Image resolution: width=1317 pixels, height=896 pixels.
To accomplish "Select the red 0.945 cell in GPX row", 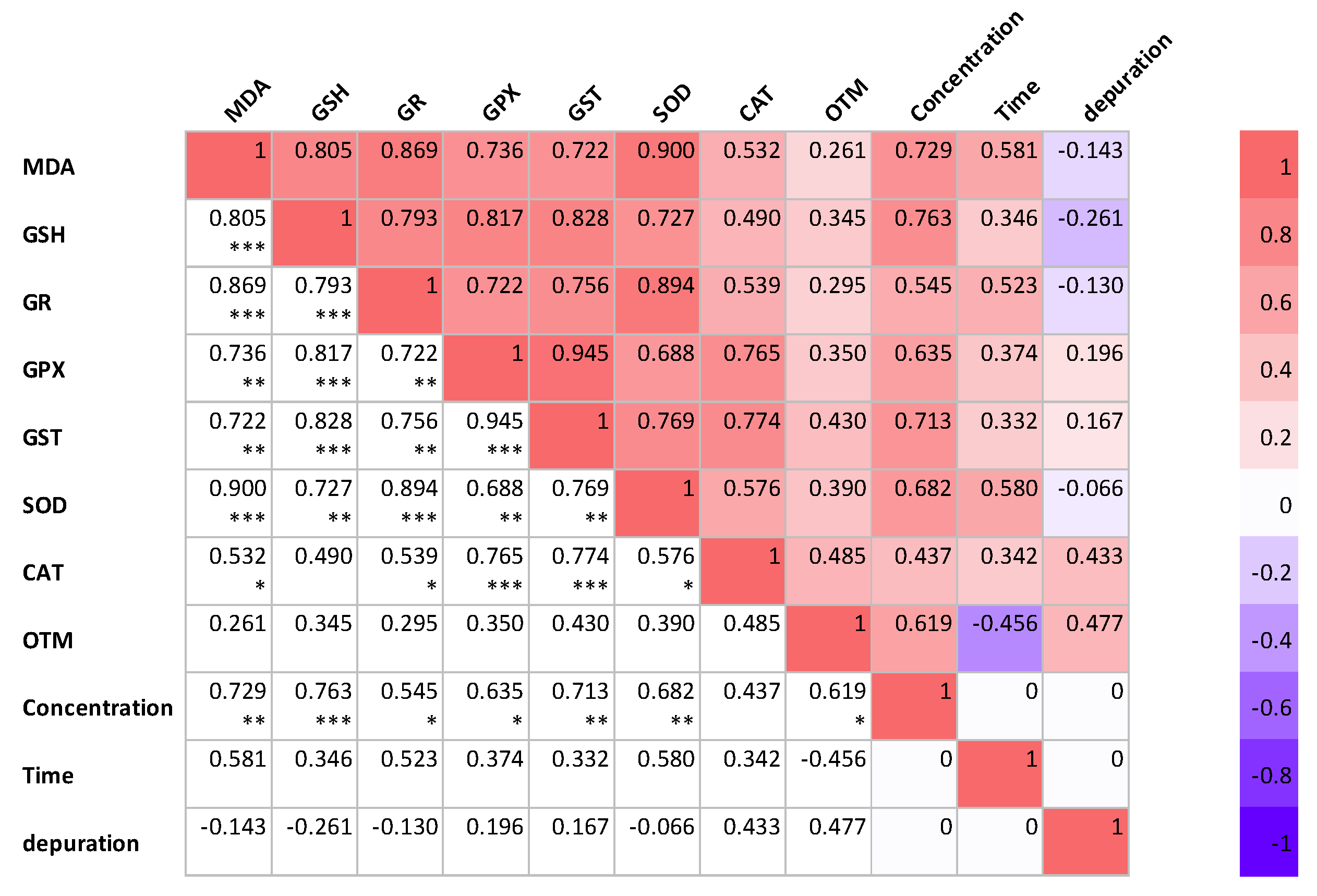I will 571,368.
